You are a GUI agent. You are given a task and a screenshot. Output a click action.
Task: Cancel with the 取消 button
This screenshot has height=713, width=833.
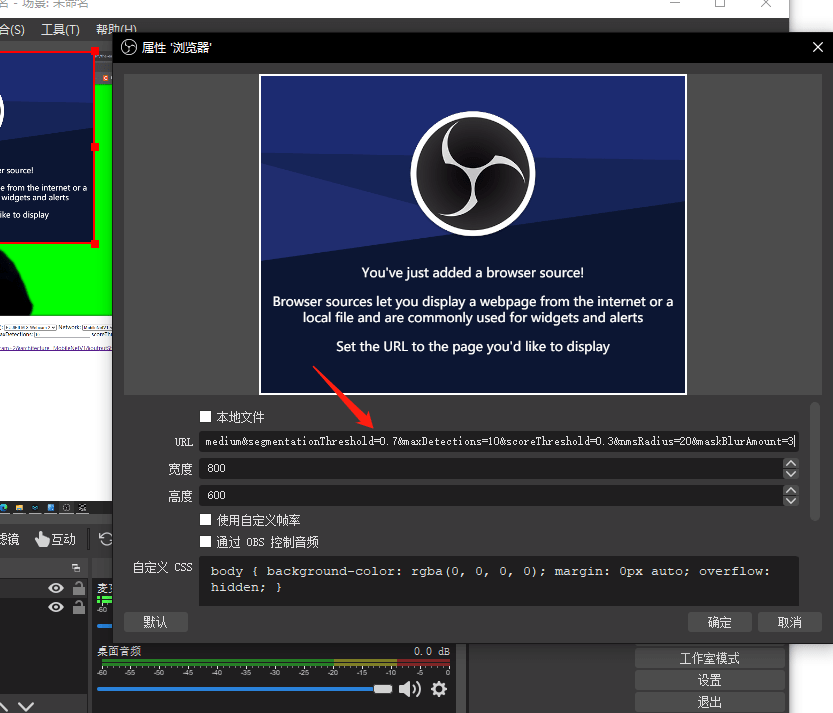tap(789, 622)
